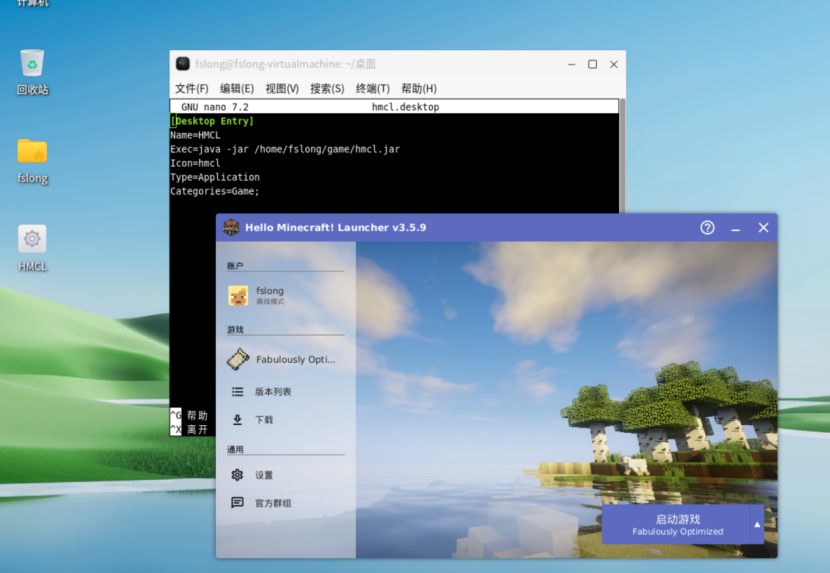
Task: Click the terminal vertical scrollbar
Action: tap(622, 156)
